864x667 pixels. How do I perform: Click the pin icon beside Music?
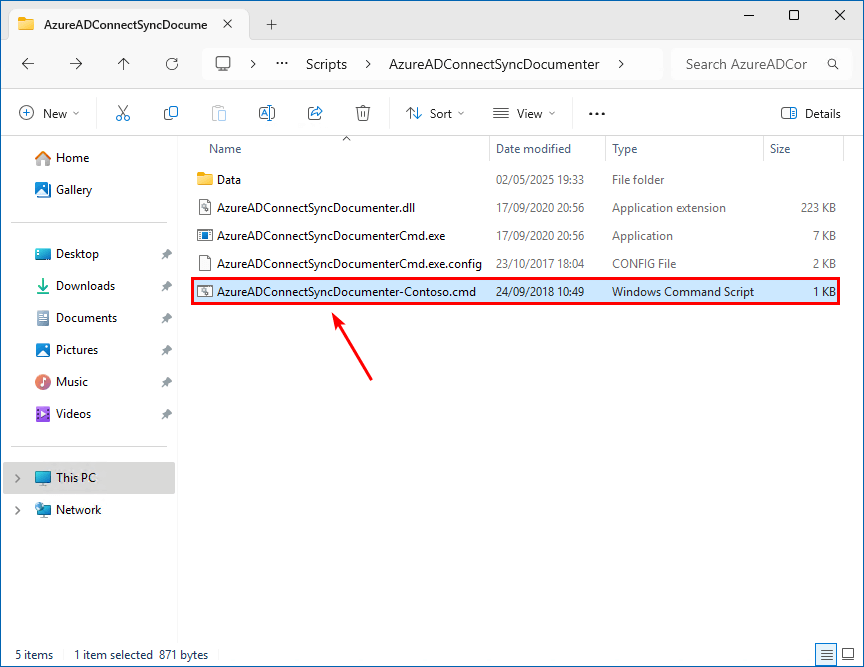[166, 382]
